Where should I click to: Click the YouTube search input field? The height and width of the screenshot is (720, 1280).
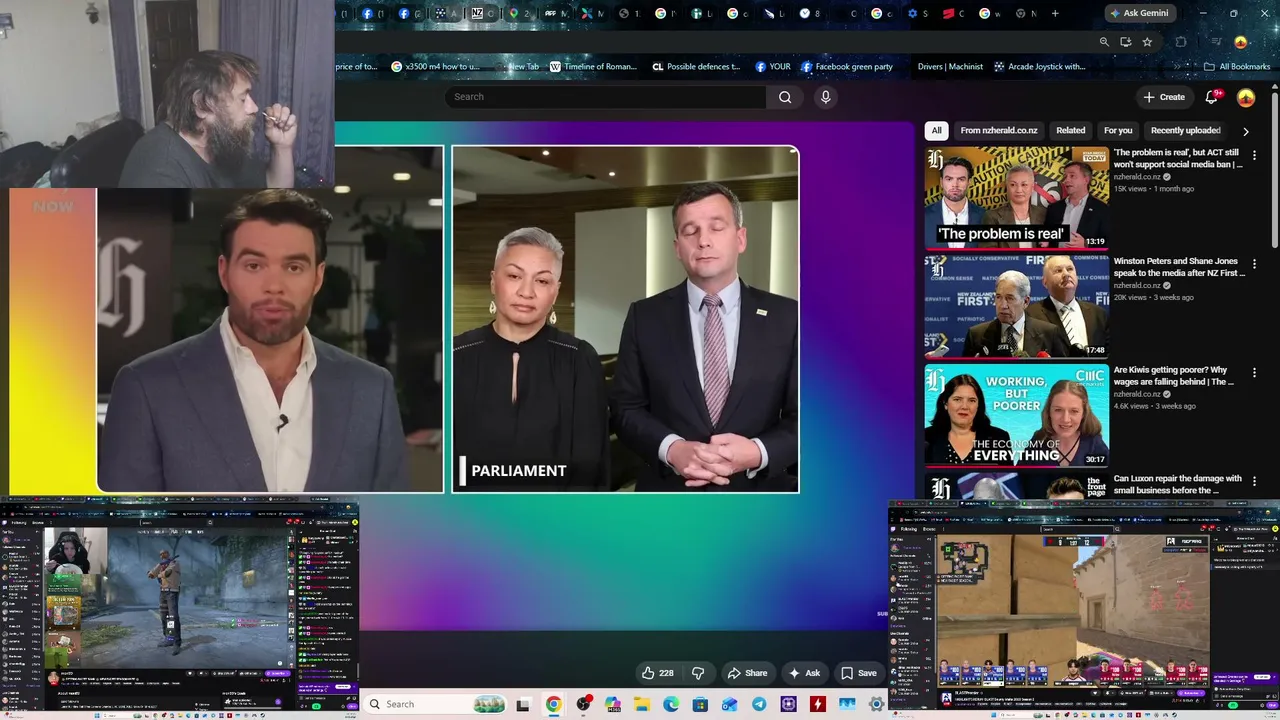[605, 97]
